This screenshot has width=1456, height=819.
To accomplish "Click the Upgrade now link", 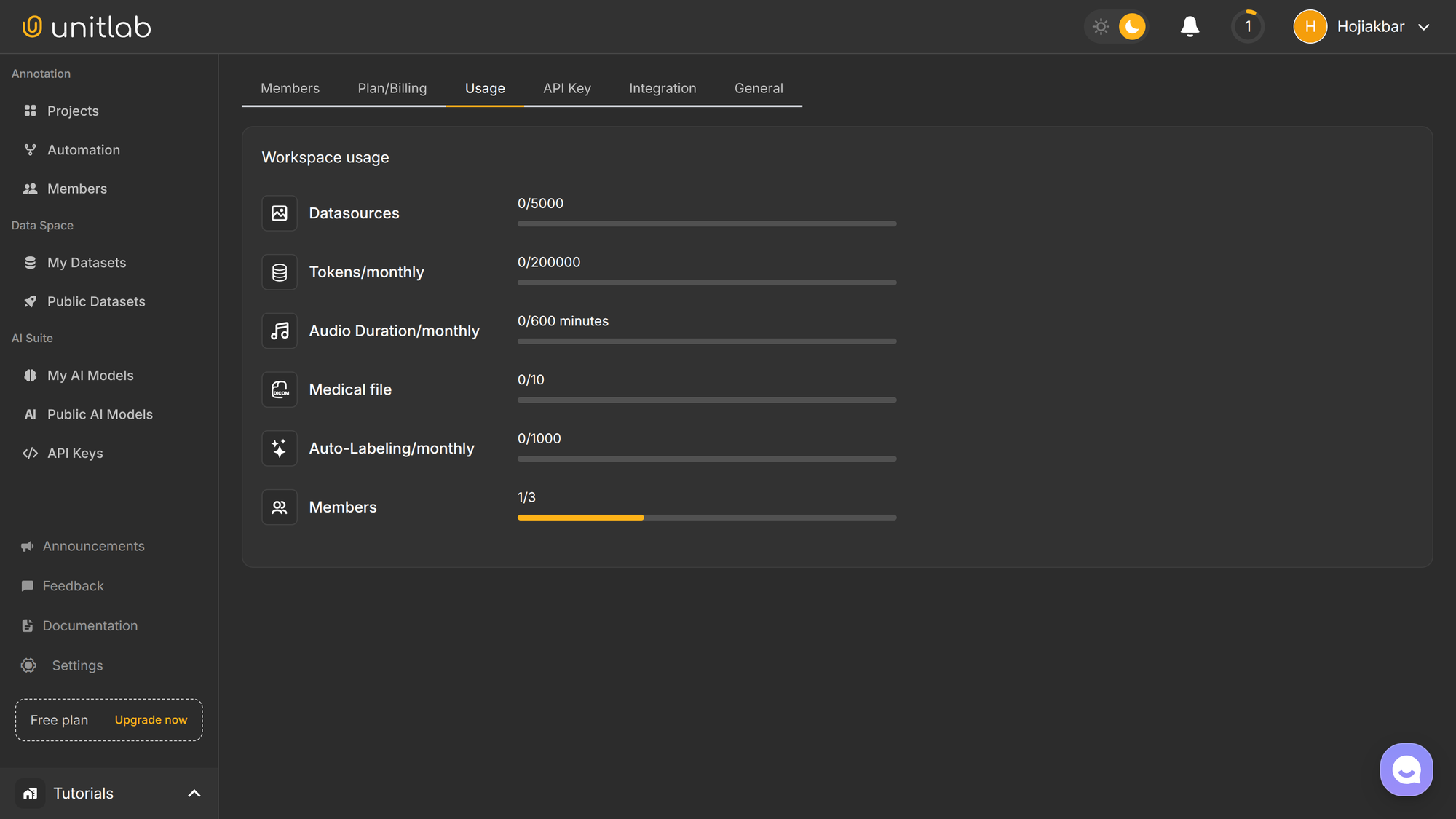I will pyautogui.click(x=150, y=719).
